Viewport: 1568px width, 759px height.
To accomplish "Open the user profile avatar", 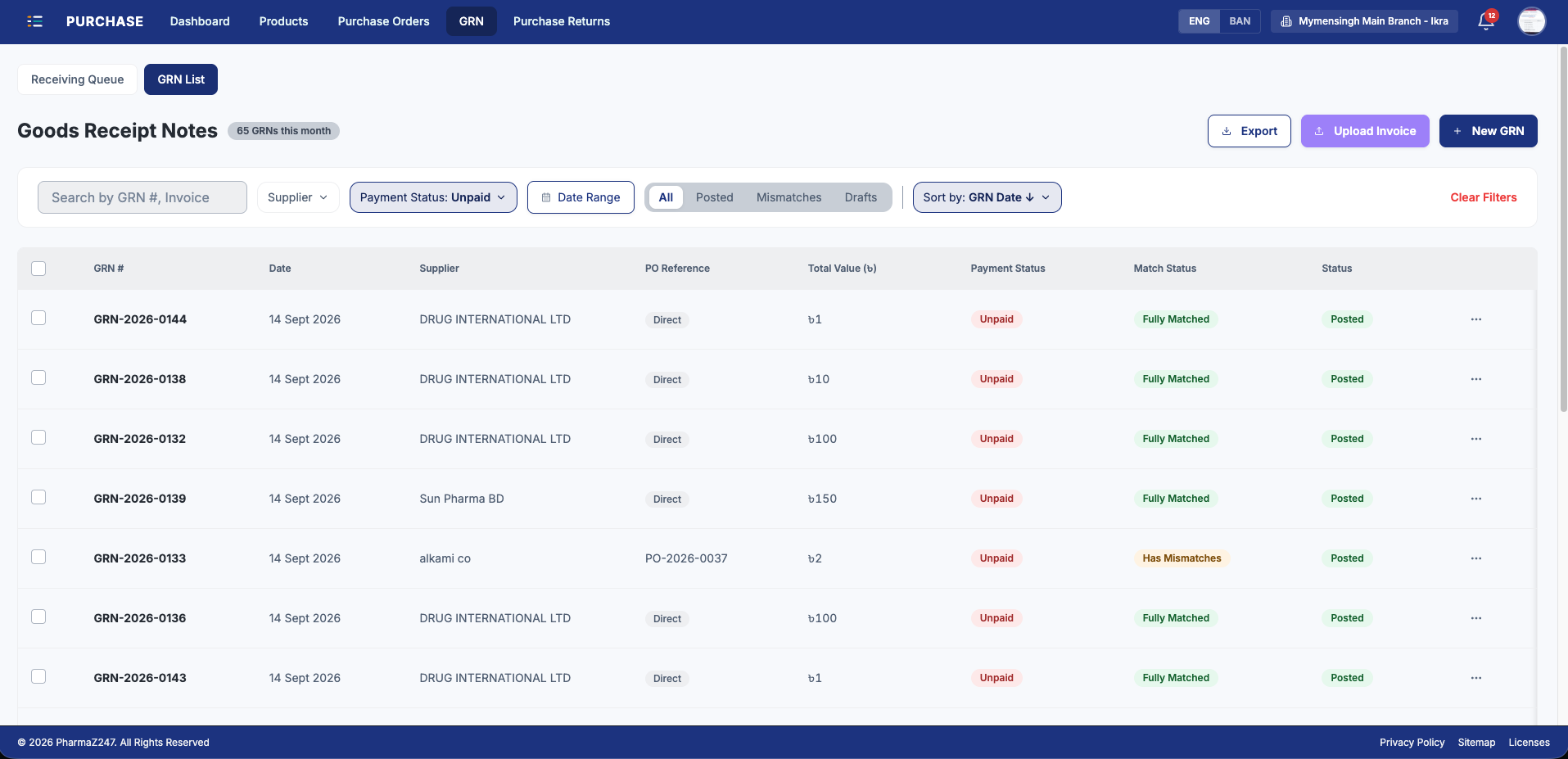I will tap(1531, 21).
